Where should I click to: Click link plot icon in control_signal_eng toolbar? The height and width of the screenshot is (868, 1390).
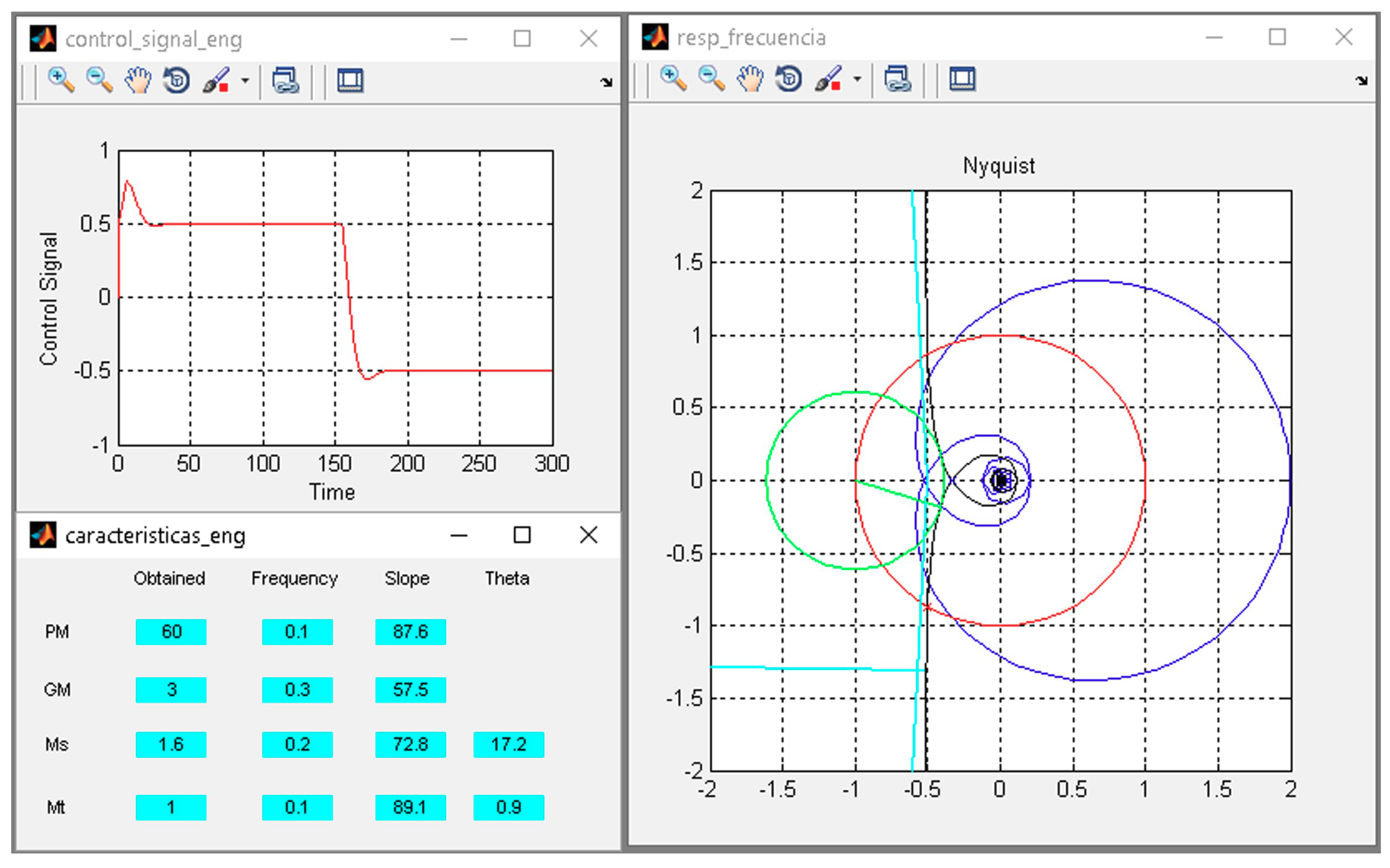(x=285, y=80)
